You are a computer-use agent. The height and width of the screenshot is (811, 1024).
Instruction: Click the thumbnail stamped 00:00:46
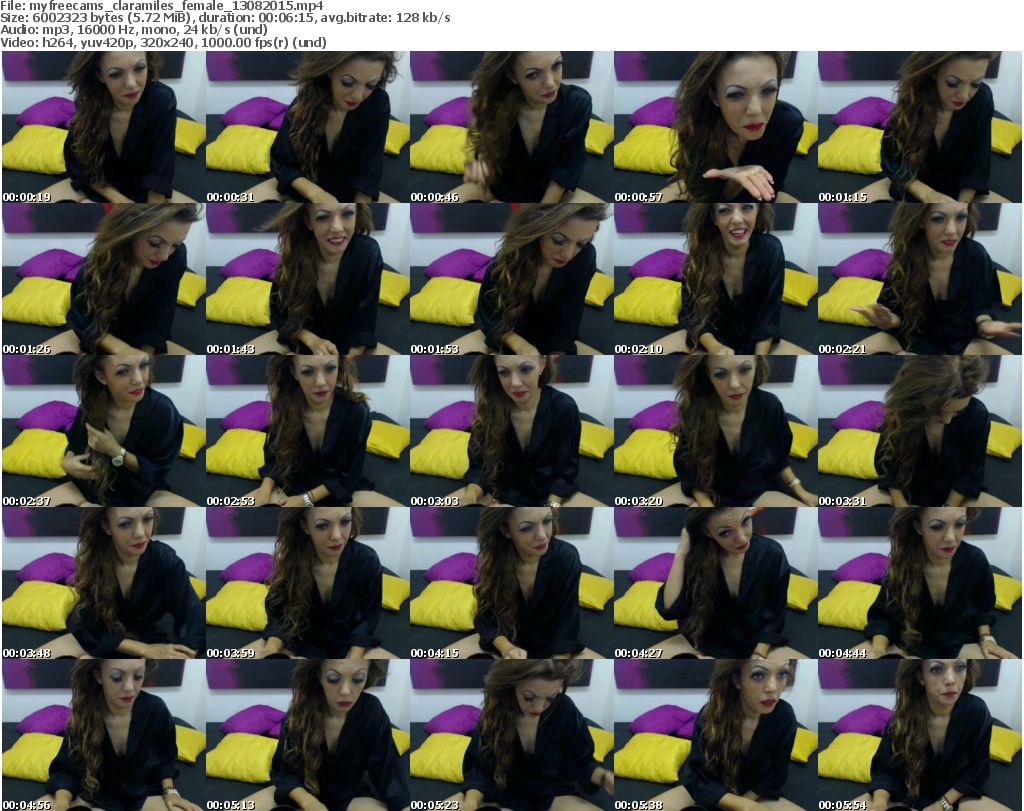click(x=511, y=127)
